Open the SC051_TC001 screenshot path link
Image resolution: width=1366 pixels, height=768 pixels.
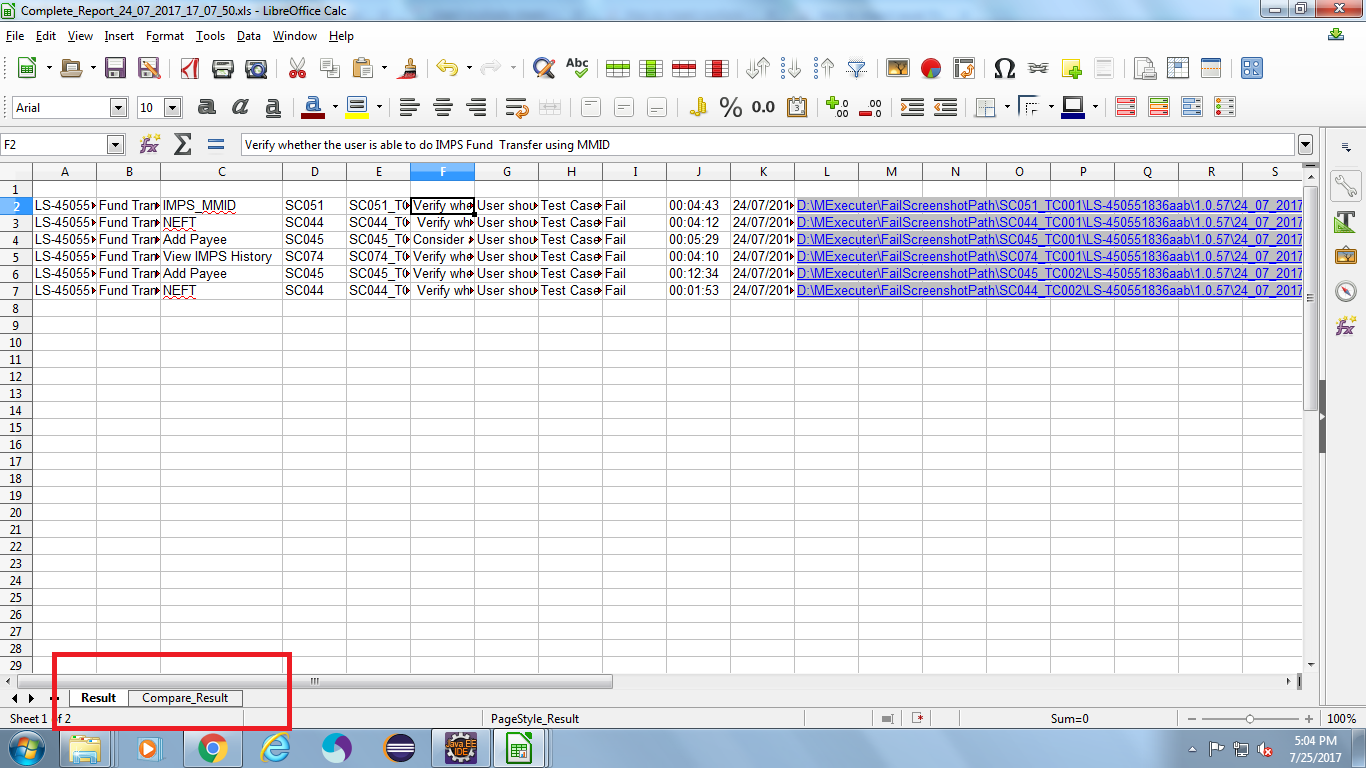point(1049,206)
